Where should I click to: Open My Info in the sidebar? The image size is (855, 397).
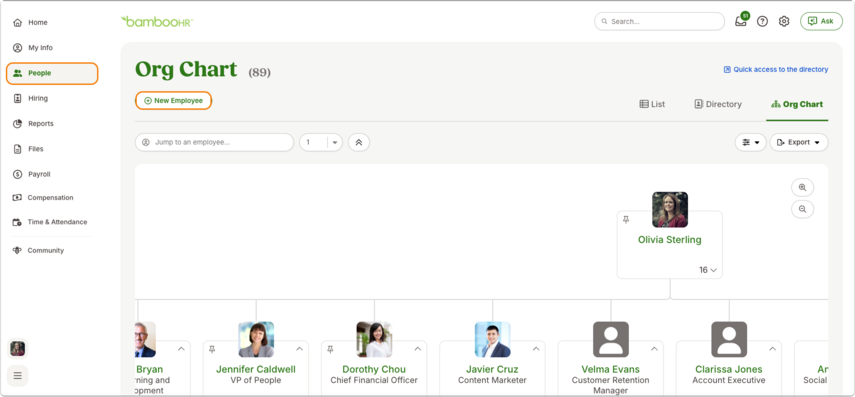(33, 47)
